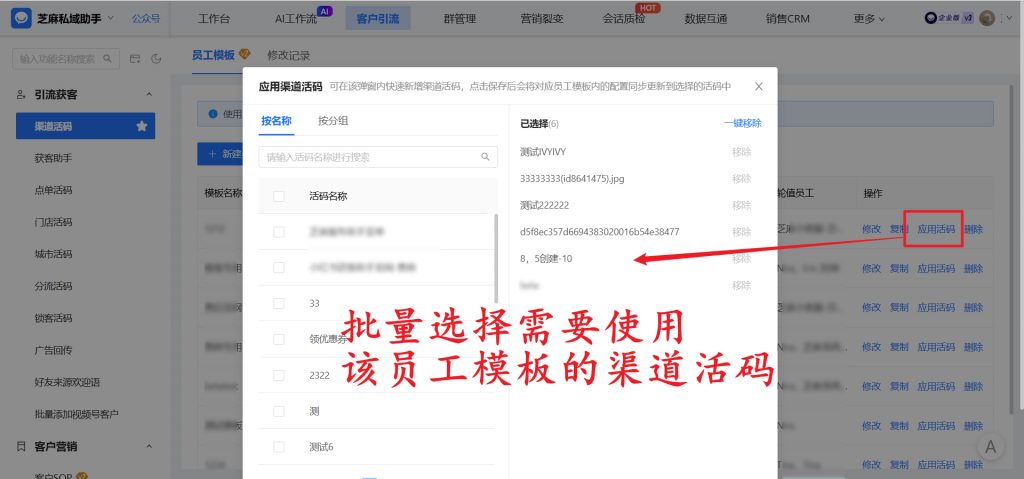The image size is (1024, 479).
Task: Open the 营销裂变 menu
Action: pos(542,18)
